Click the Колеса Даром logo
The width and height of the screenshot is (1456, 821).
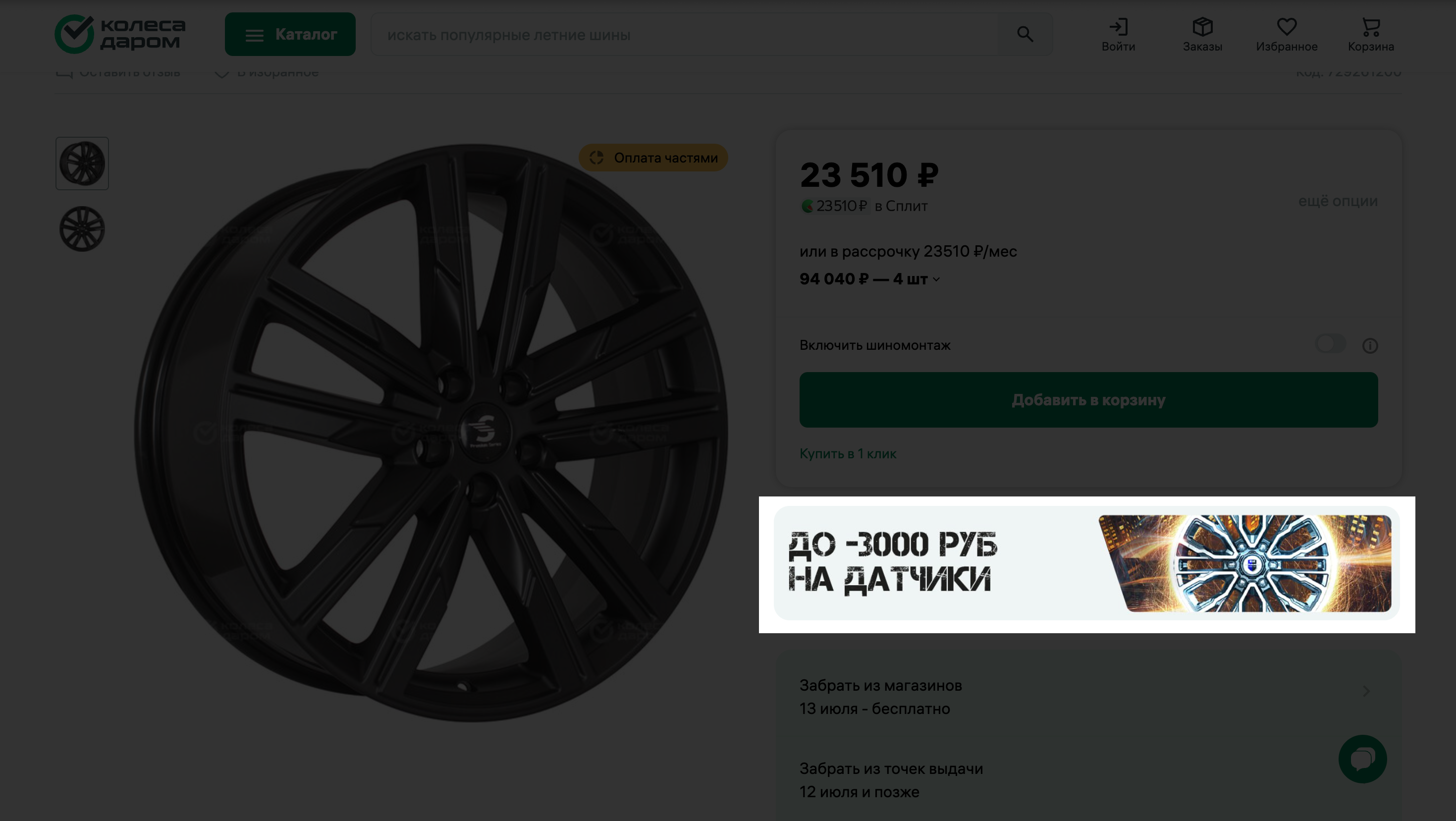click(x=120, y=34)
